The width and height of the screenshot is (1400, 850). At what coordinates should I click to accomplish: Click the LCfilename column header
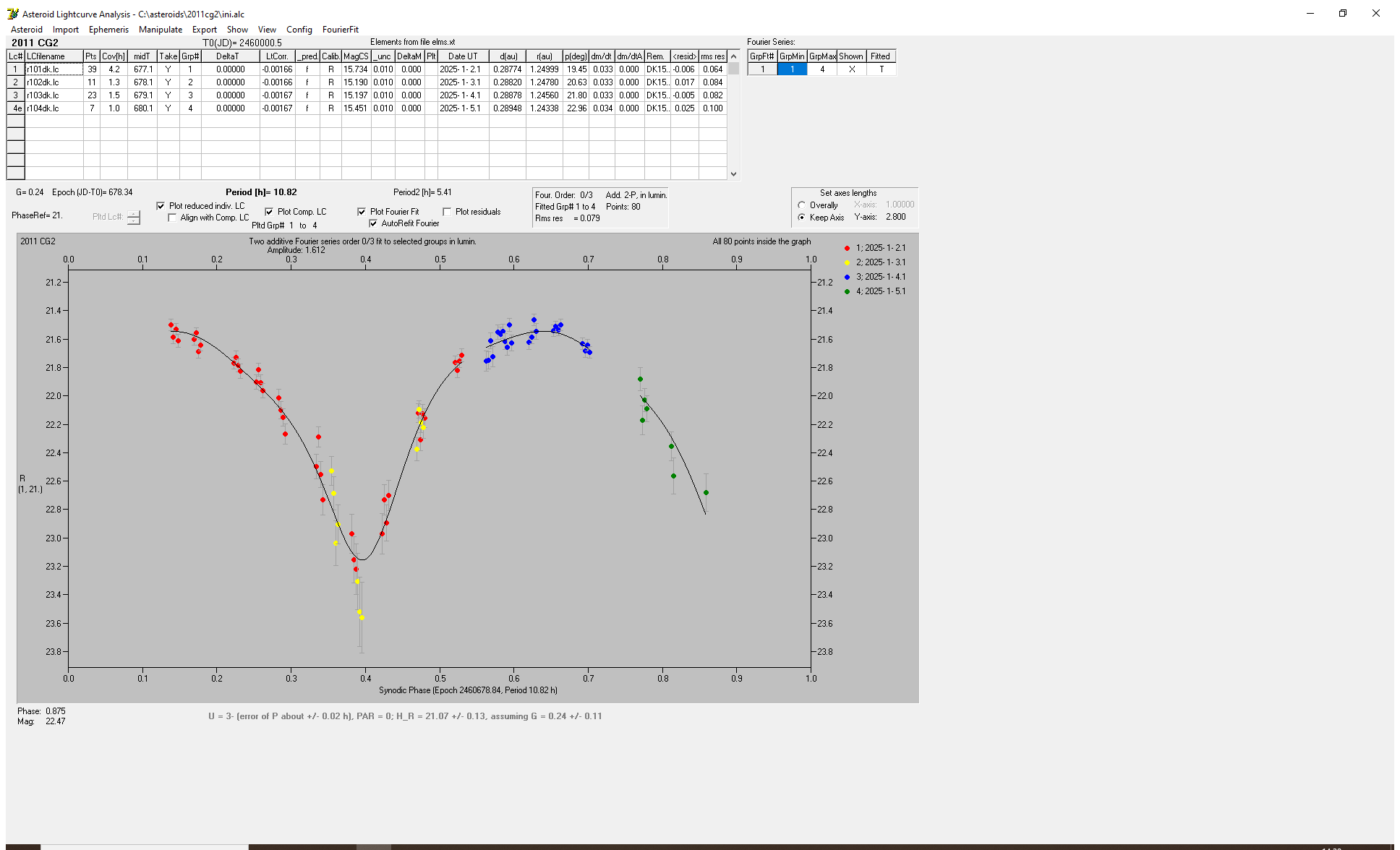(54, 56)
